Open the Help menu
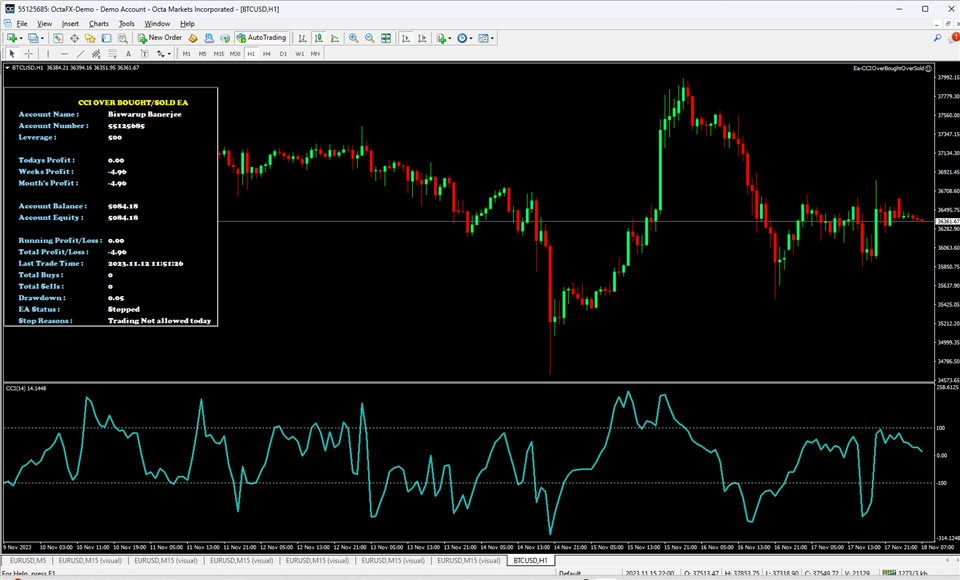 187,24
